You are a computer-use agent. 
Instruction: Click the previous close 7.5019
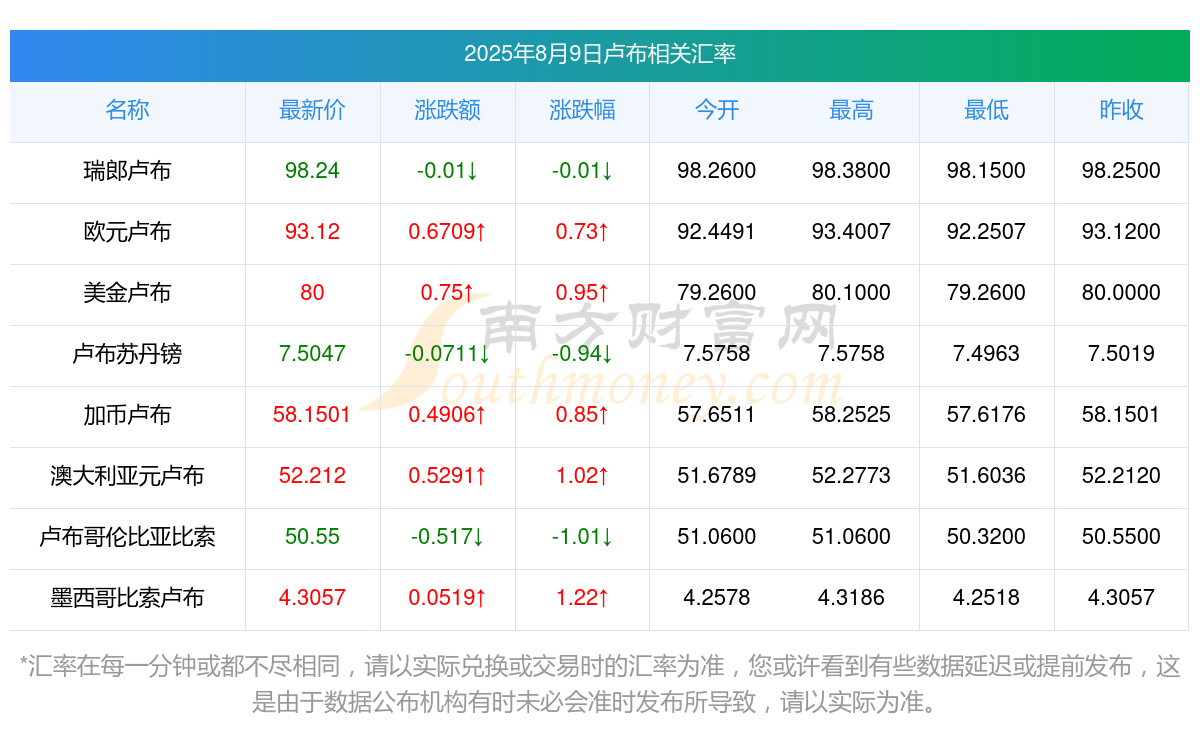click(1122, 354)
